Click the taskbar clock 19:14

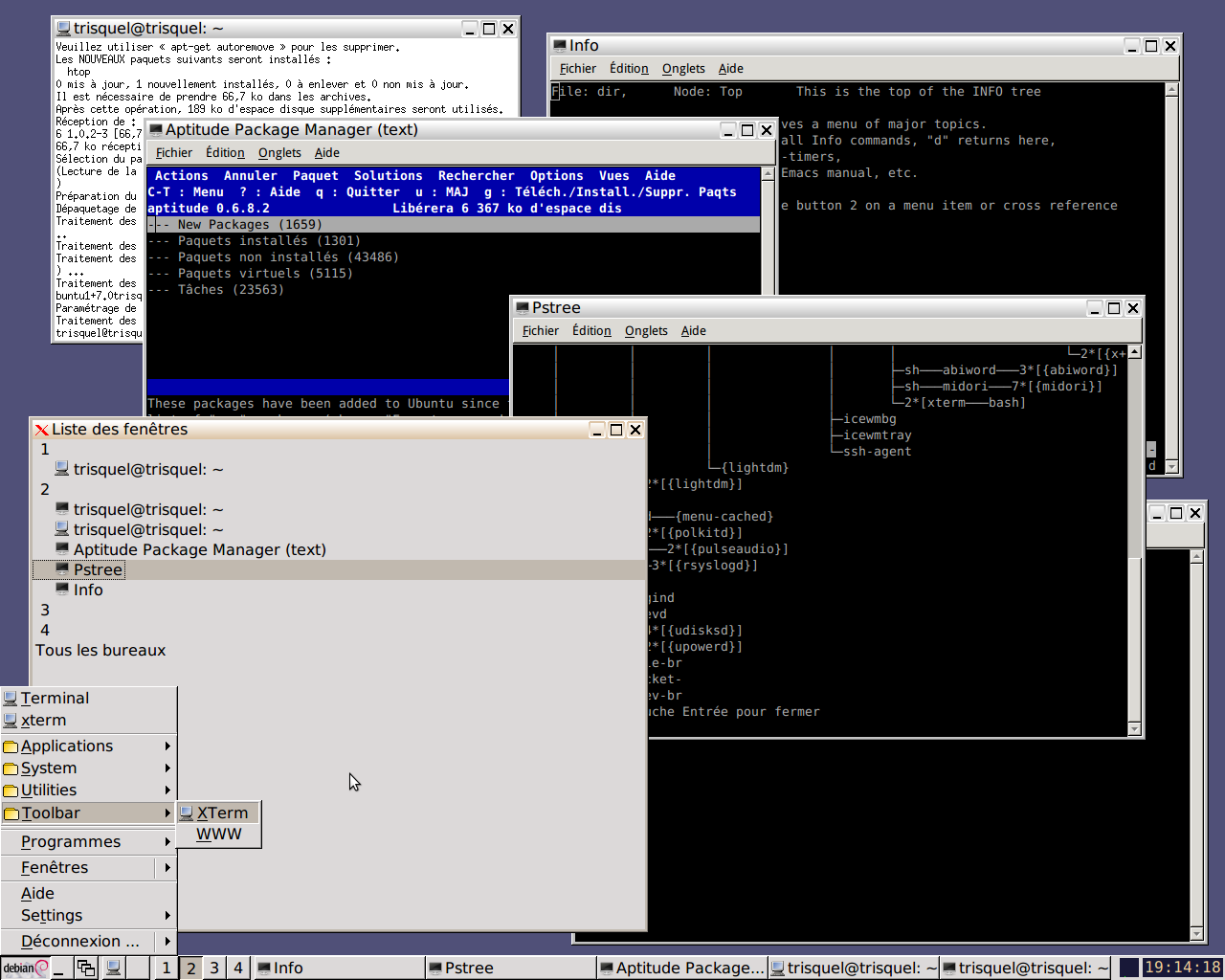pyautogui.click(x=1183, y=968)
